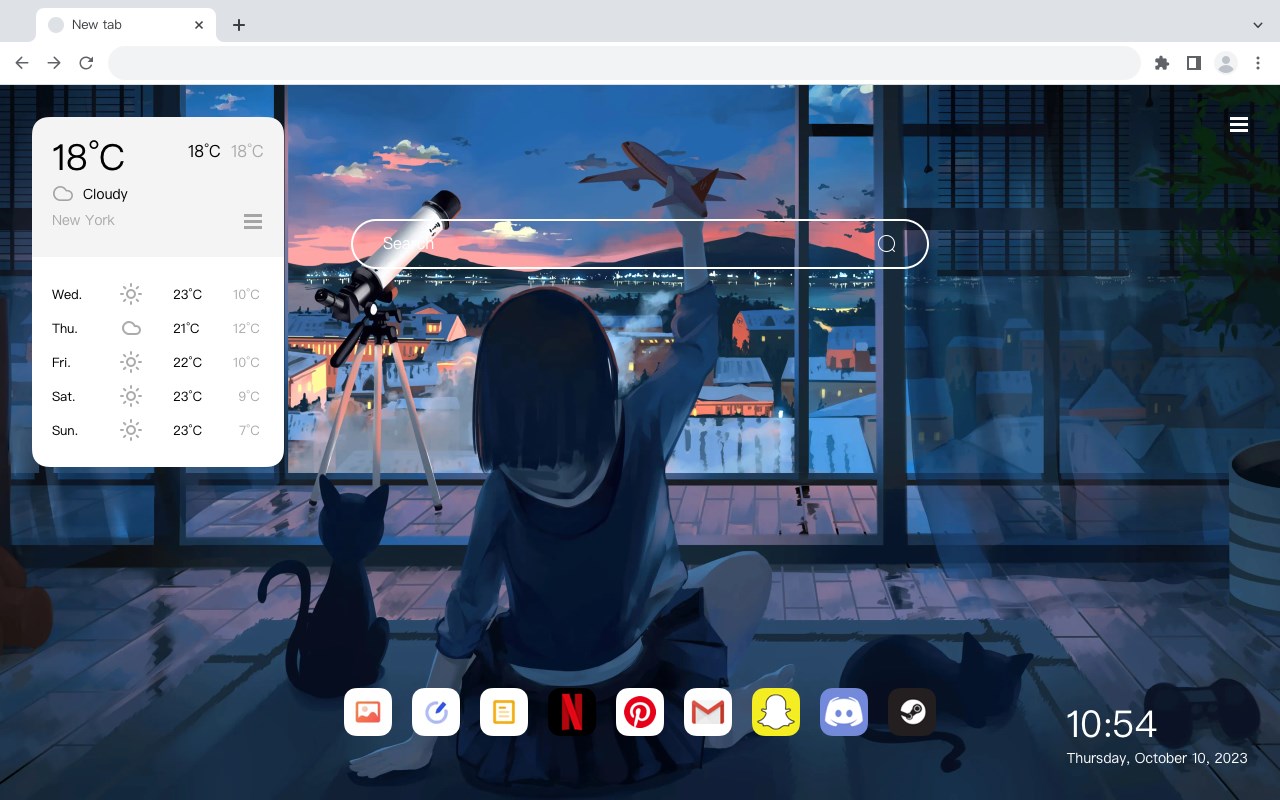Click Saturday's 9°C low temperature
This screenshot has height=800, width=1280.
tap(249, 396)
